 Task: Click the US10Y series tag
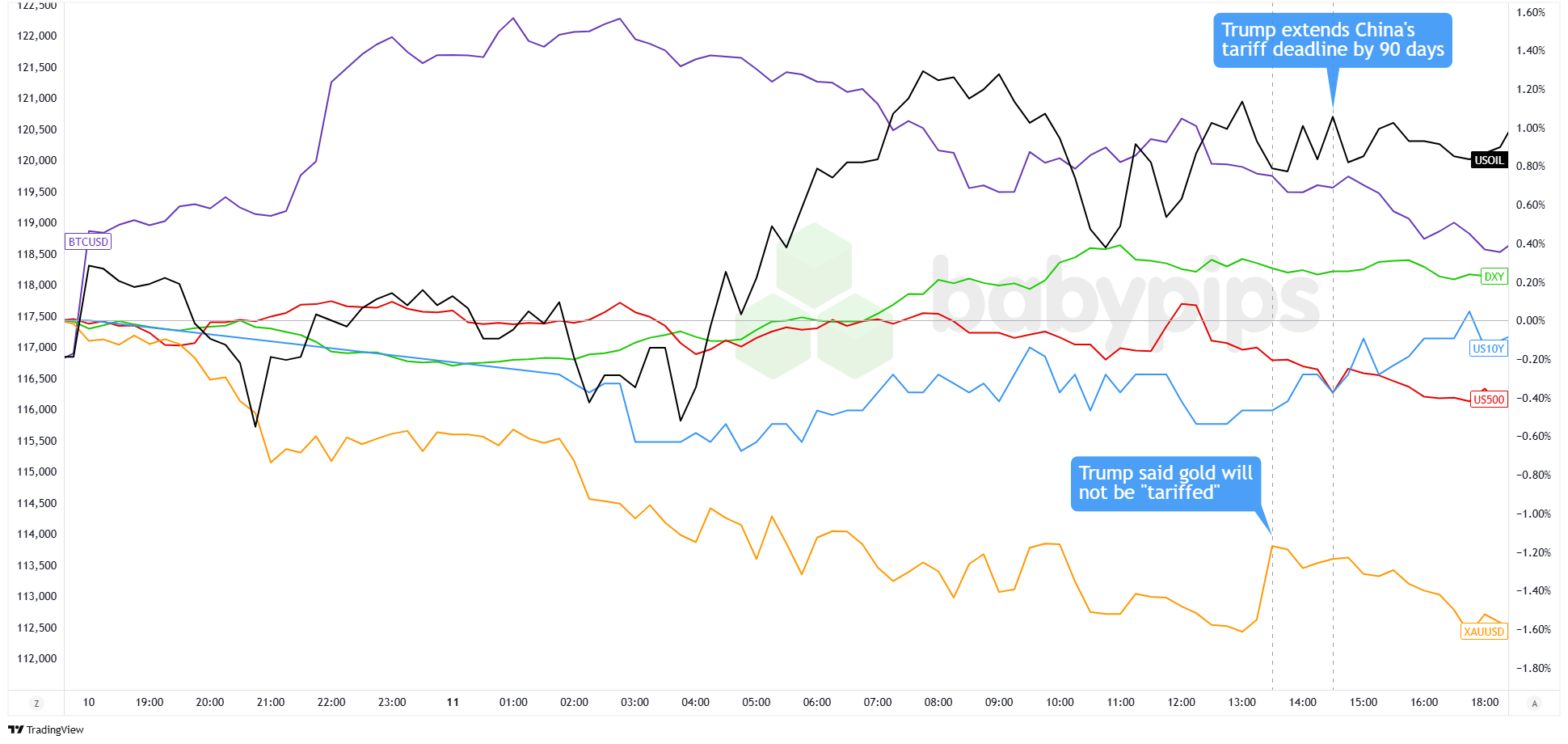point(1488,349)
